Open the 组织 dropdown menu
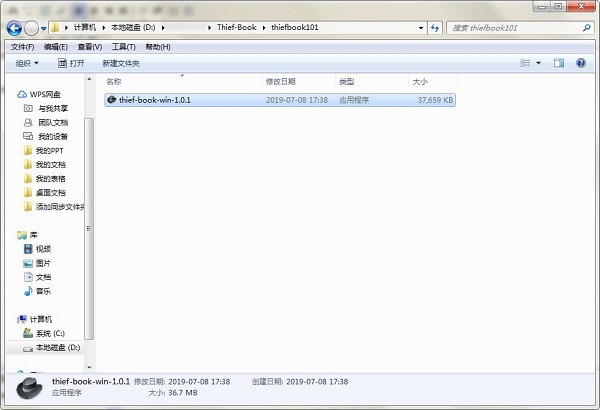Viewport: 600px width, 410px height. pos(27,63)
